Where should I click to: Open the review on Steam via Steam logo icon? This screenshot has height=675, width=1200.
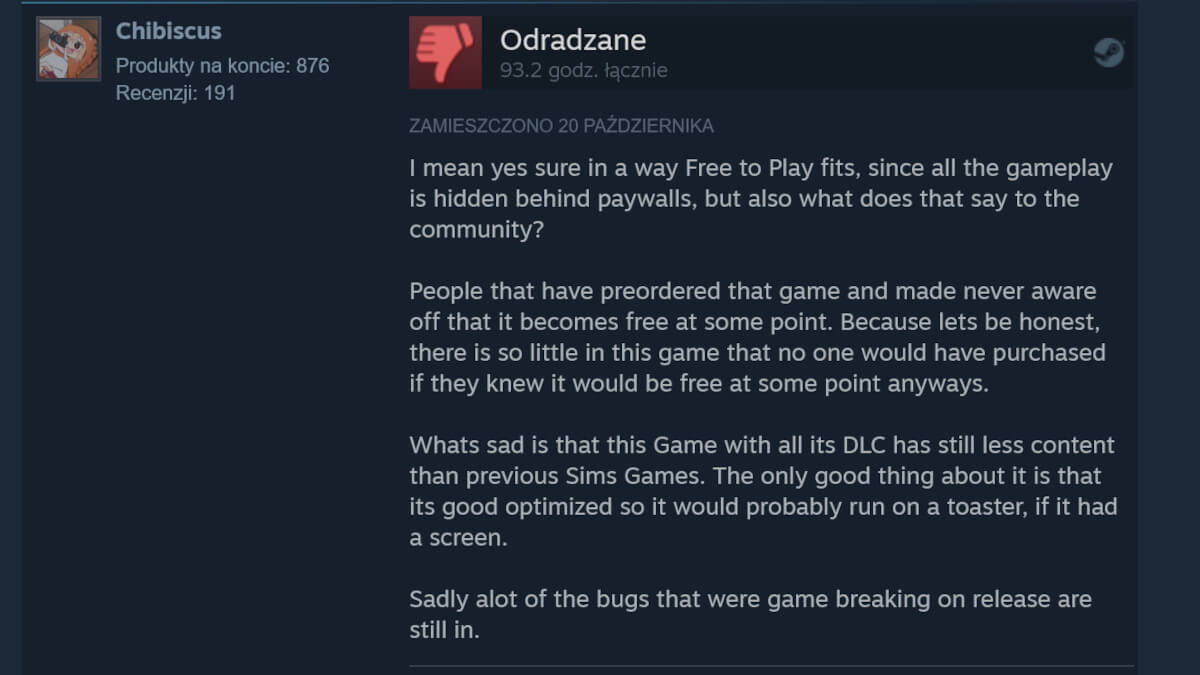coord(1108,52)
